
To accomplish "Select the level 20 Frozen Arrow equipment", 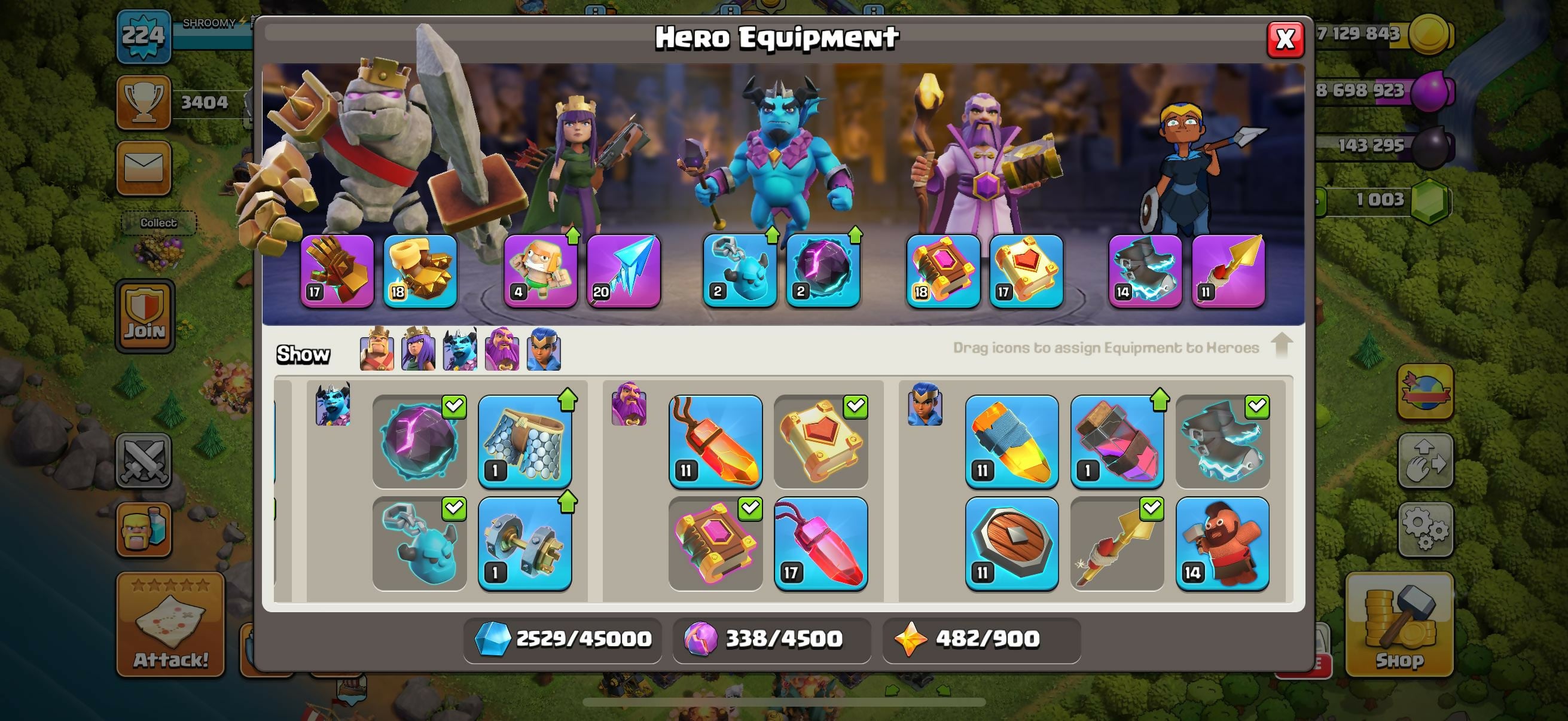I will 623,271.
